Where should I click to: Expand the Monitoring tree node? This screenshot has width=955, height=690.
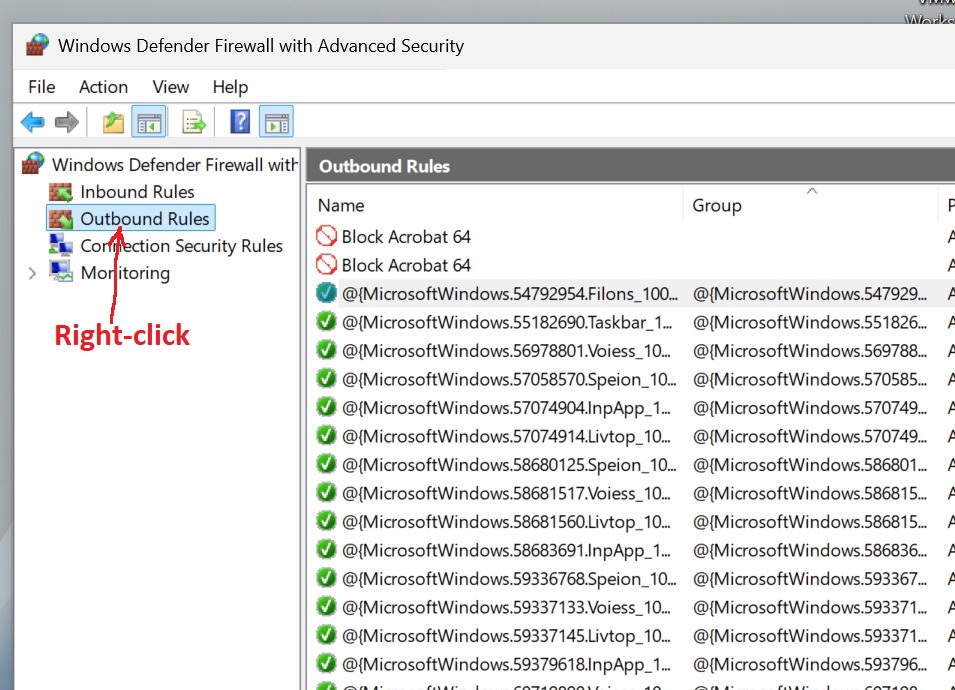point(32,273)
